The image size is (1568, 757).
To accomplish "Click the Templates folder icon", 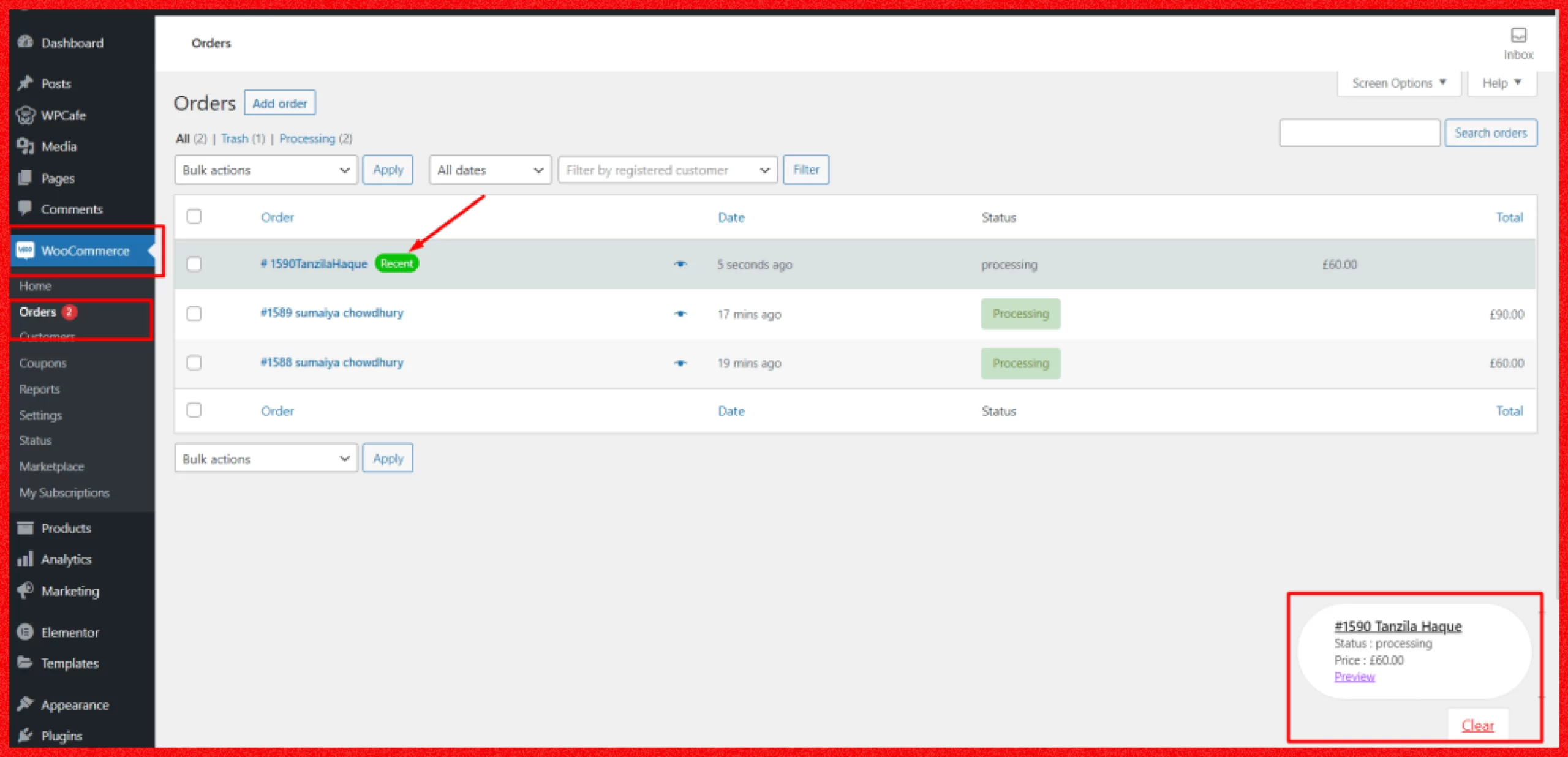I will [x=25, y=663].
